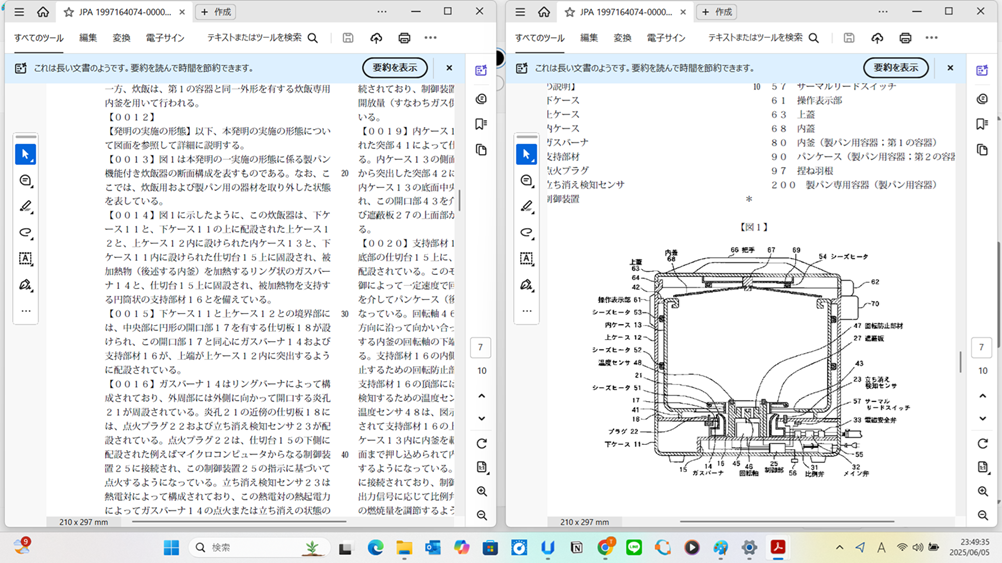Go to Home in left Acrobat window
1002x563 pixels.
[43, 12]
